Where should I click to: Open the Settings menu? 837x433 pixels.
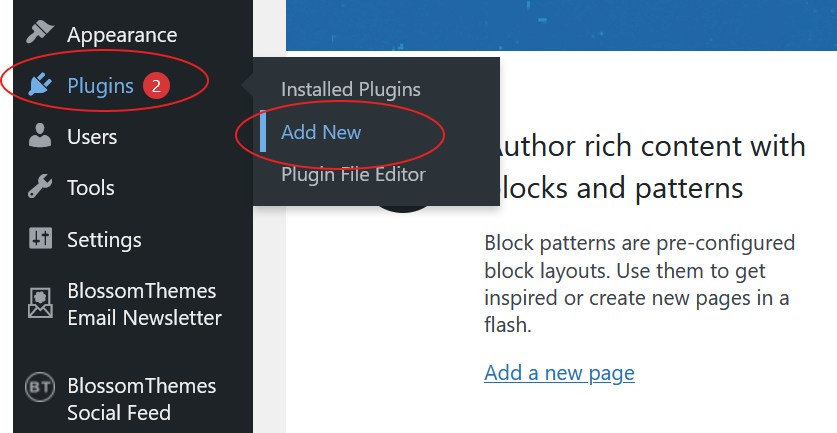coord(104,240)
